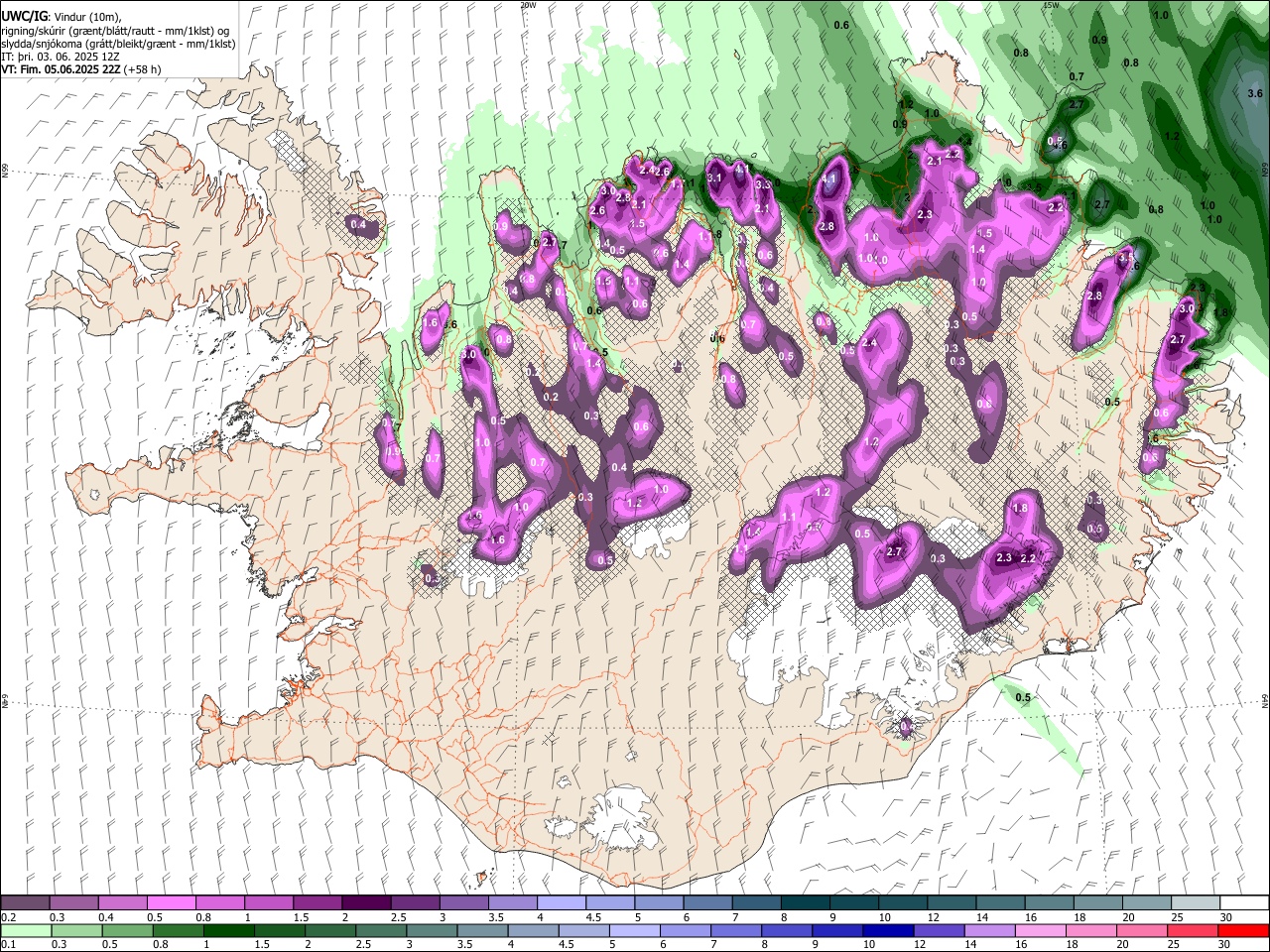
Task: Select the "0.4" value in the Westfjords
Action: pyautogui.click(x=359, y=226)
